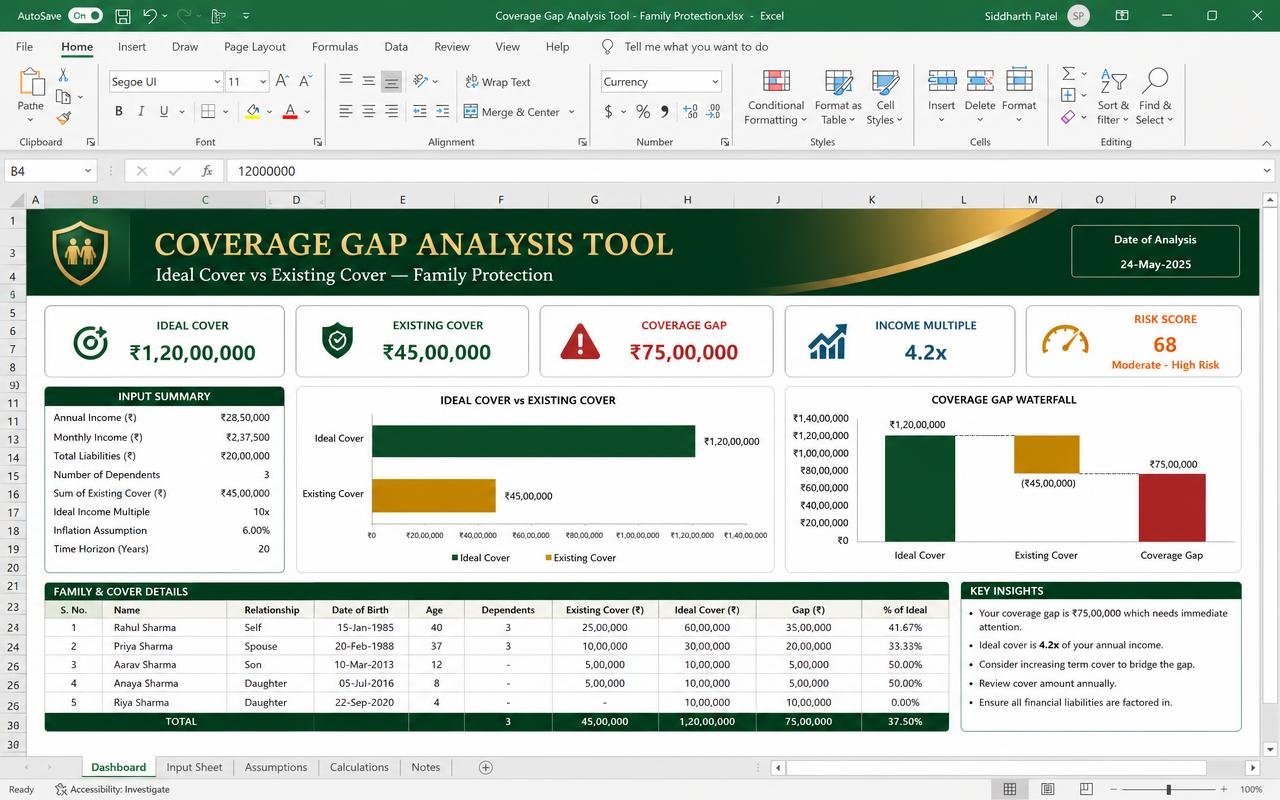The height and width of the screenshot is (800, 1280).
Task: Click the Customize Quick Access Toolbar arrow
Action: pos(246,16)
